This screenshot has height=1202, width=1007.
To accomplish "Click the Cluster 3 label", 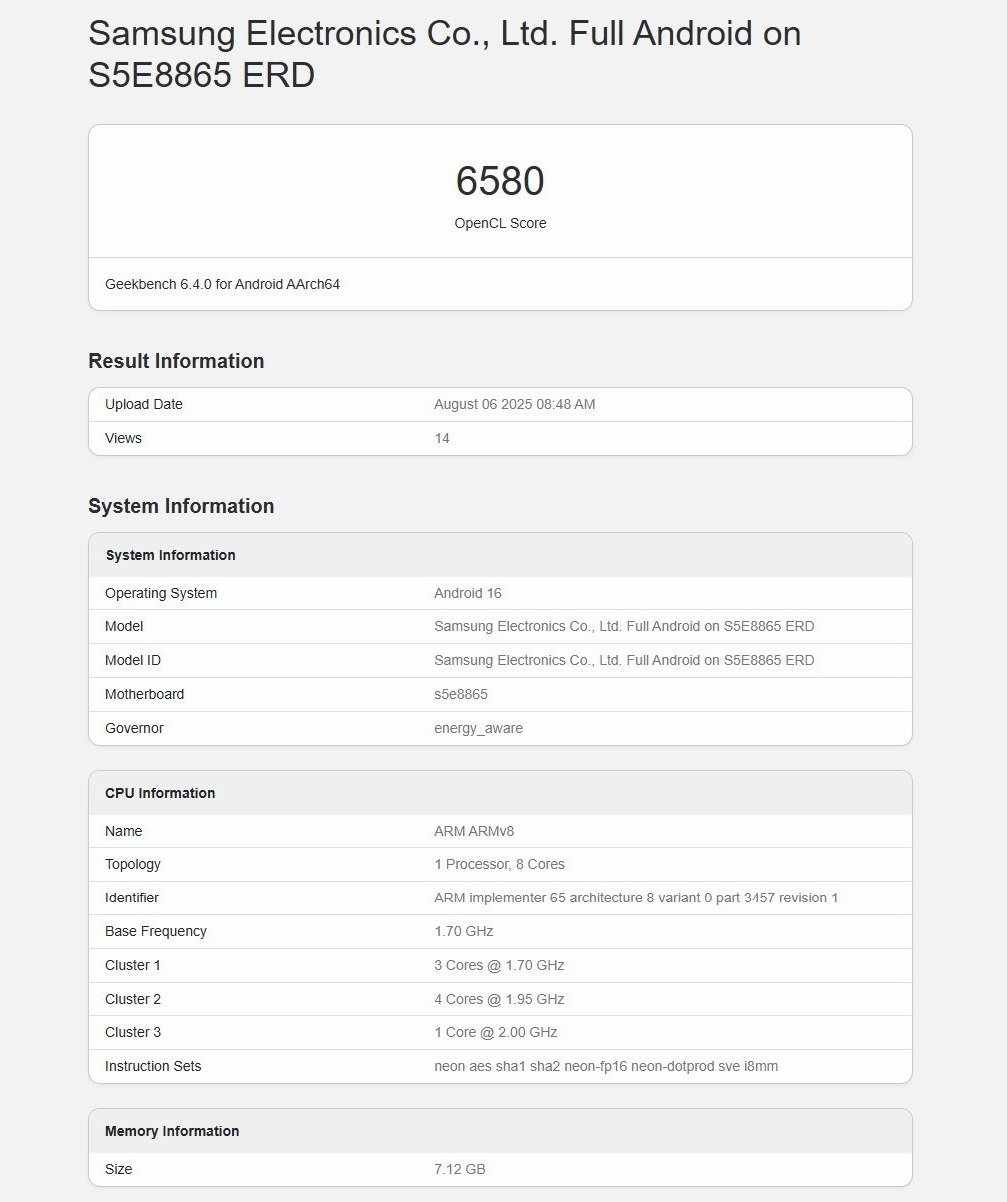I will [x=133, y=1032].
